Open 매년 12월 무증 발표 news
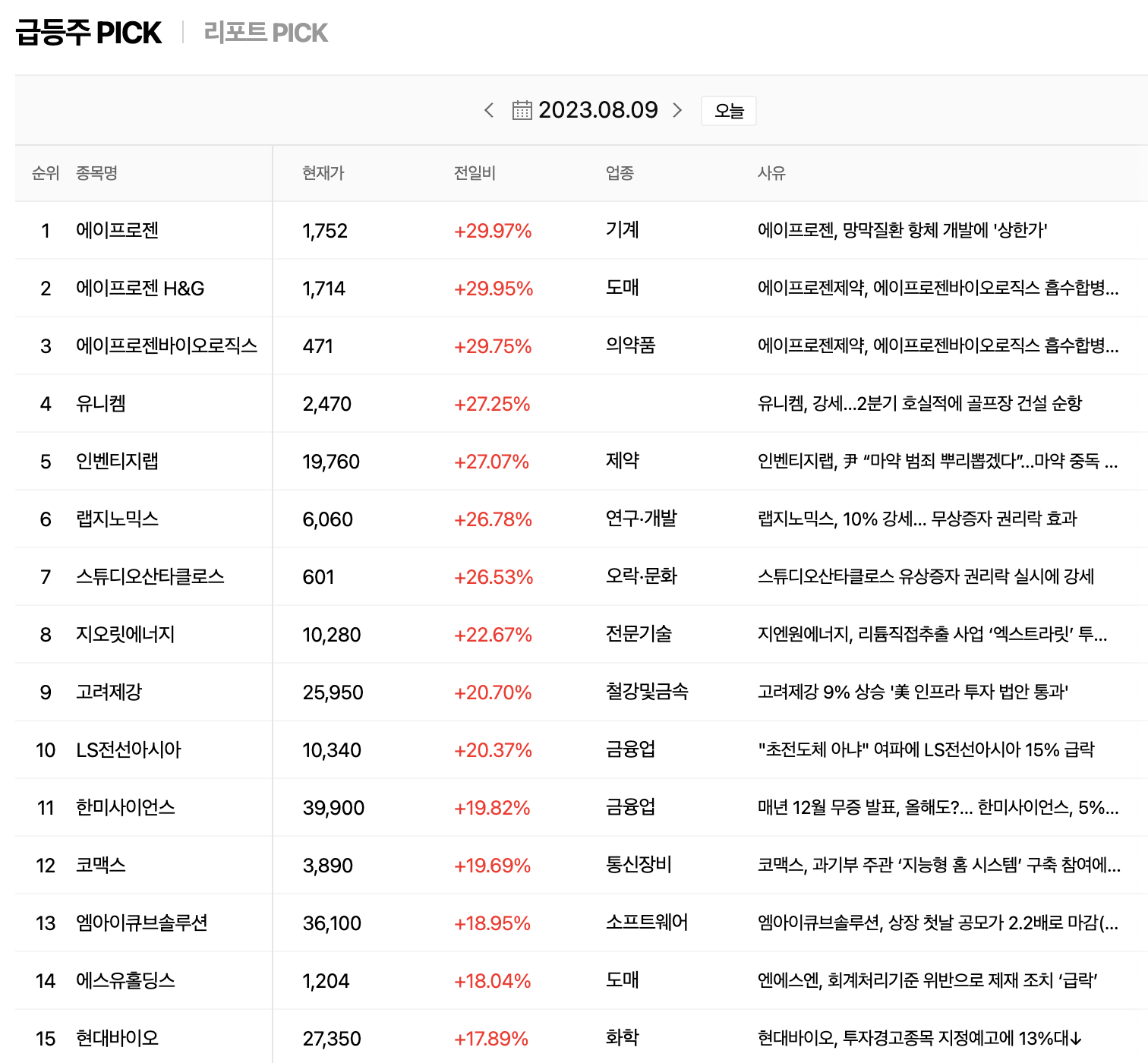 938,807
